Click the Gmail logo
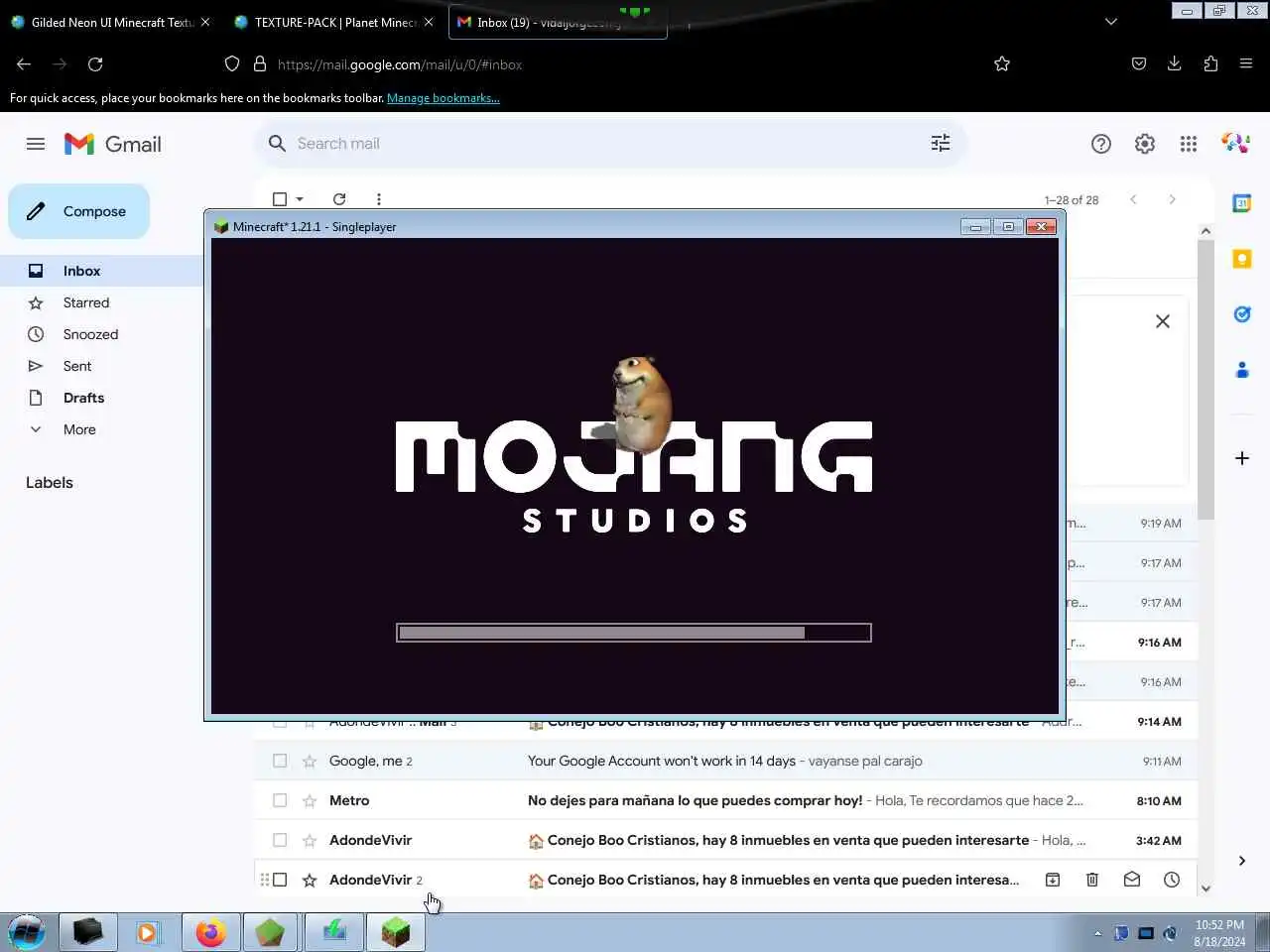This screenshot has width=1270, height=952. tap(112, 144)
